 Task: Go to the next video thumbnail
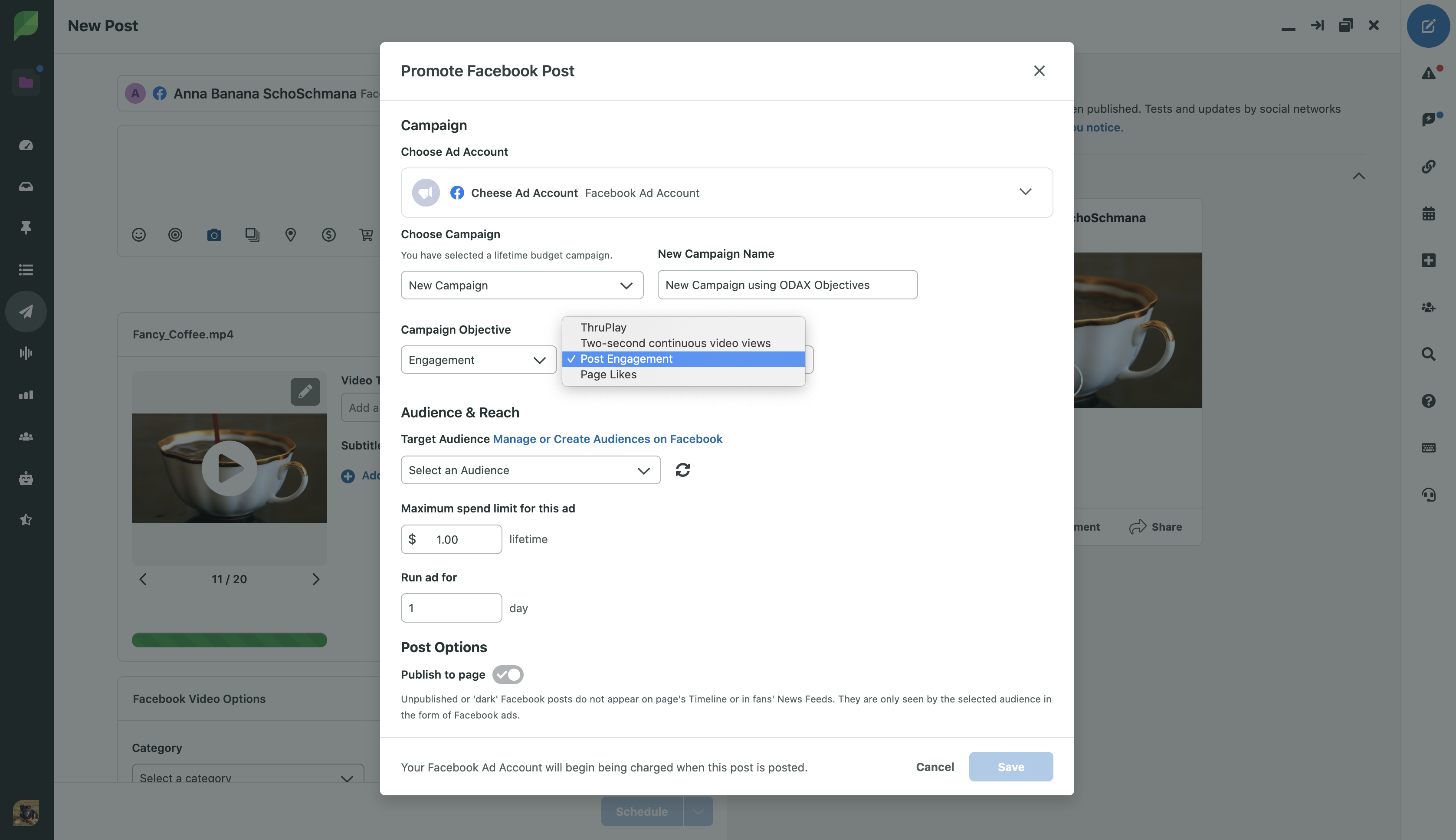click(x=315, y=579)
